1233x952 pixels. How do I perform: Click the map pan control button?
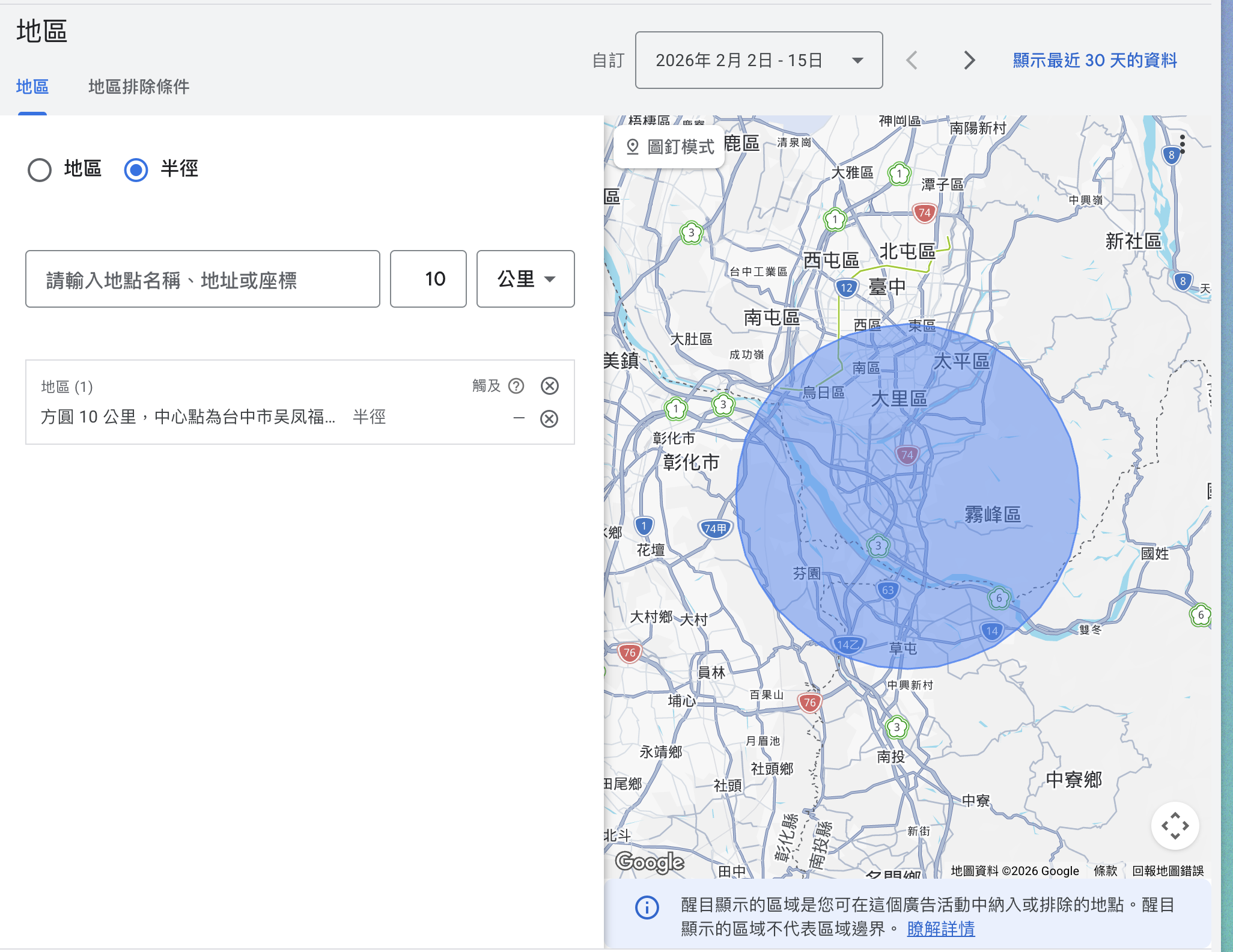(1175, 825)
